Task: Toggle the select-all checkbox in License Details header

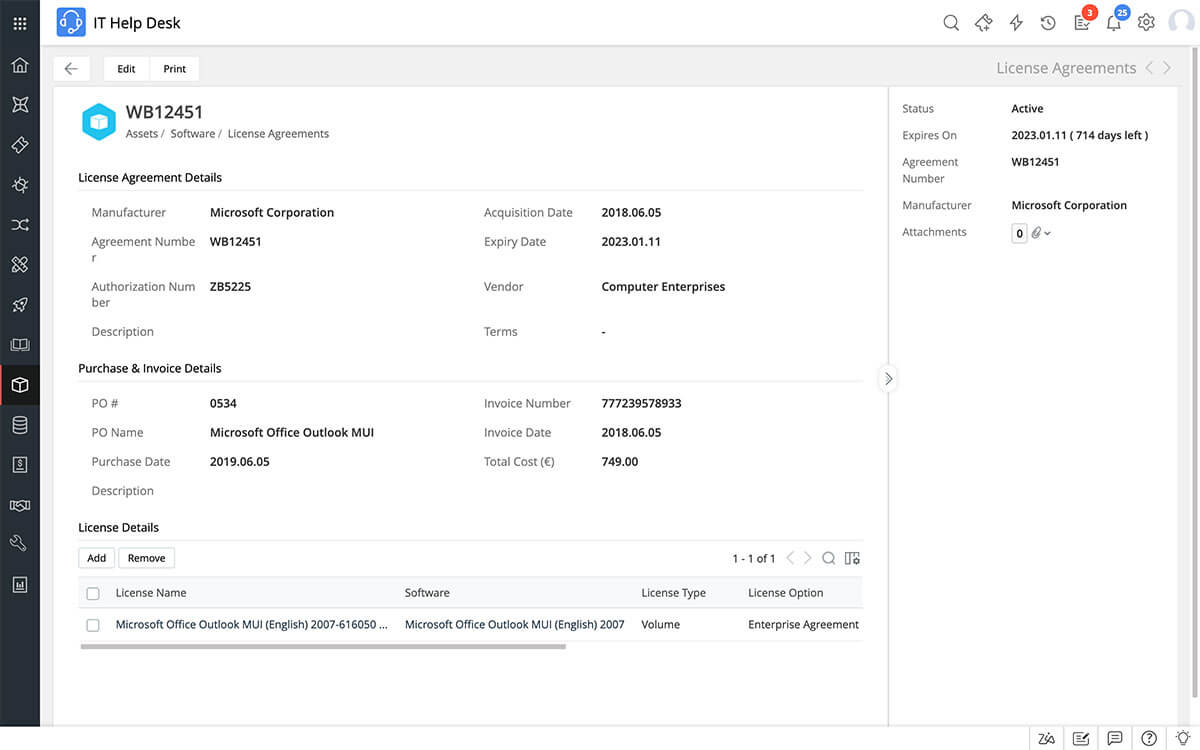Action: pos(93,592)
